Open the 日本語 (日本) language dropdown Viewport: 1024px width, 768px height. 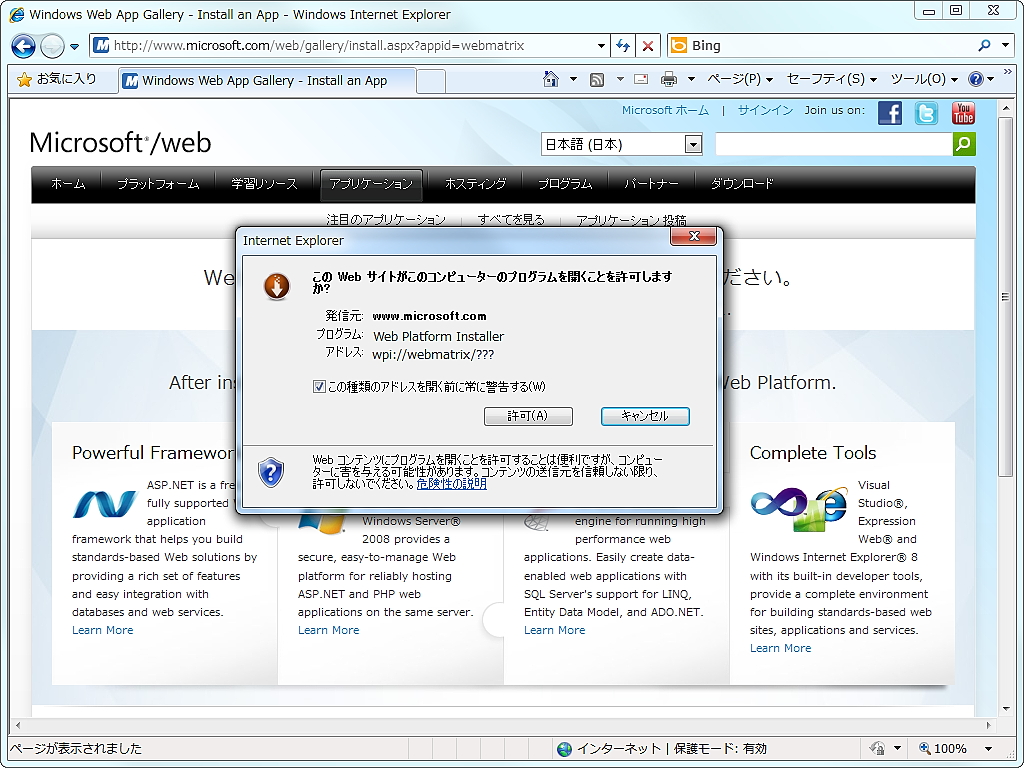coord(621,144)
